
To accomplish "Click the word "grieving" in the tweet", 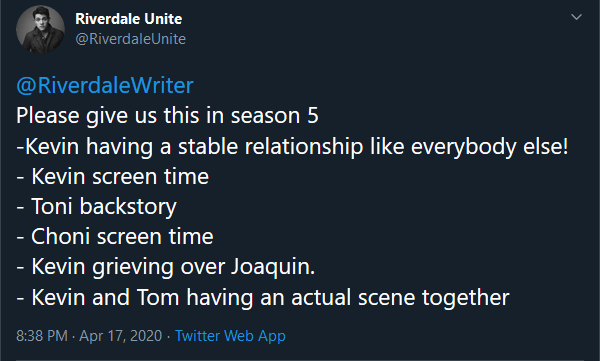I will click(133, 267).
